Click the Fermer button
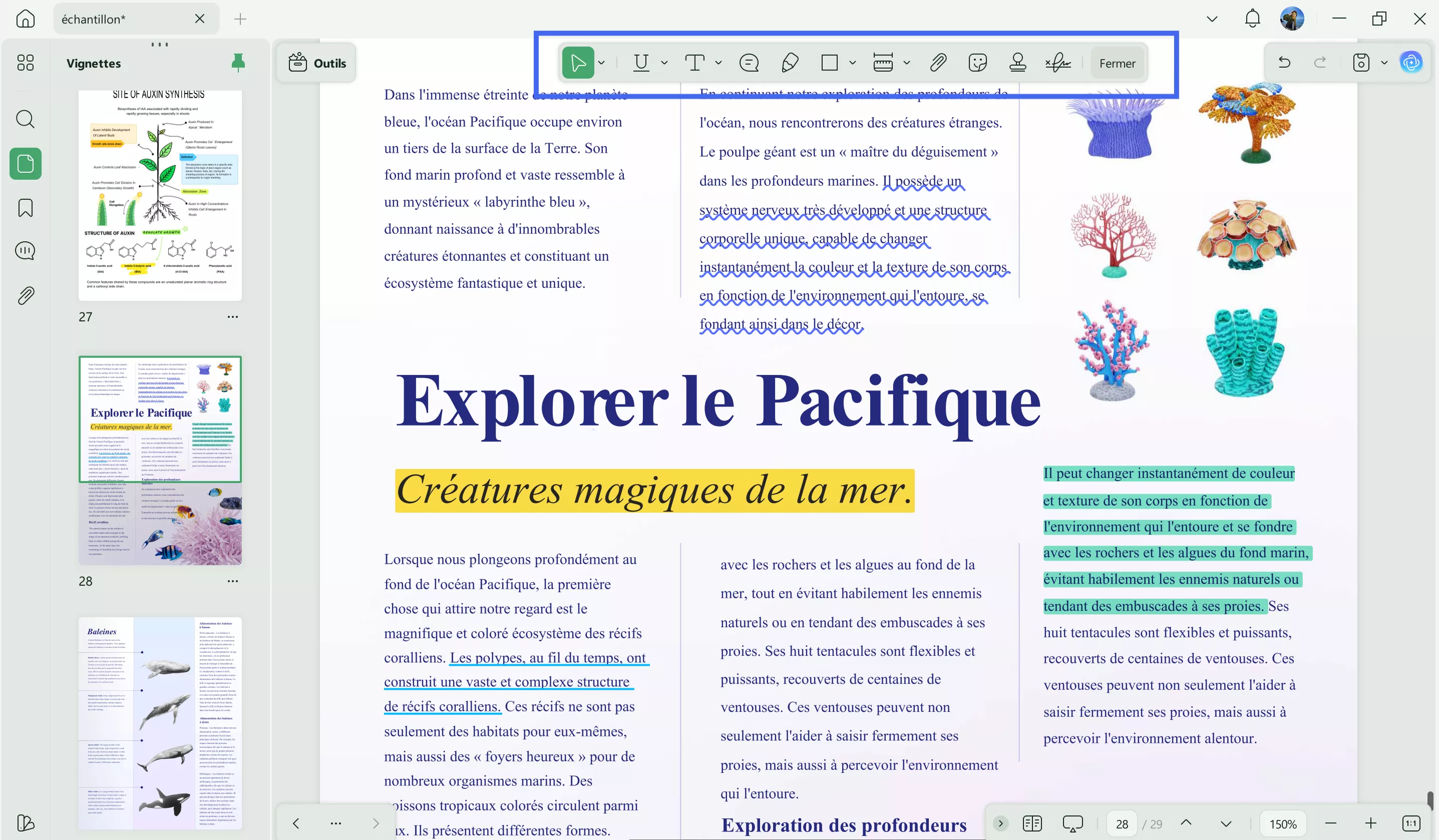Screen dimensions: 1439x840 tap(1117, 63)
